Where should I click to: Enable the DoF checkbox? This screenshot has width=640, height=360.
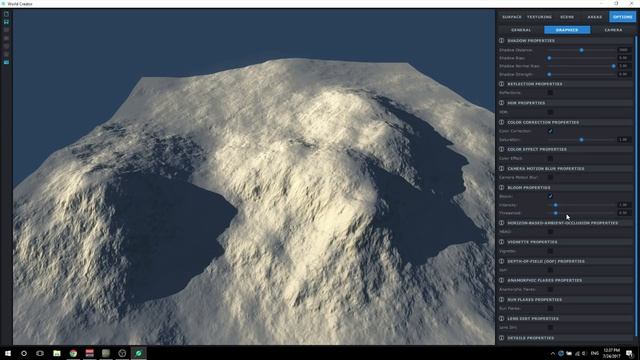point(550,270)
